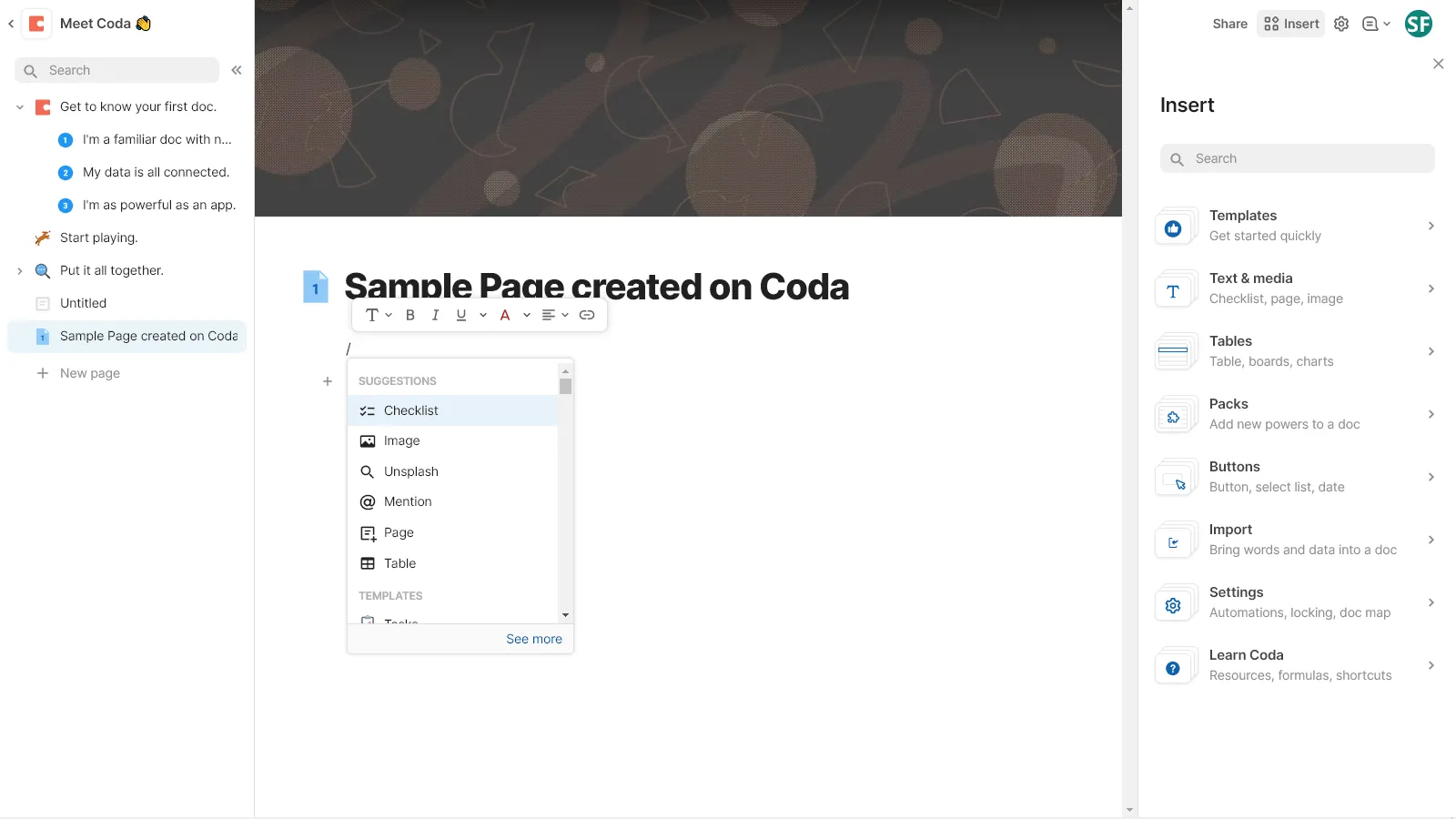Open underline options dropdown arrow
Viewport: 1456px width, 819px height.
(482, 315)
